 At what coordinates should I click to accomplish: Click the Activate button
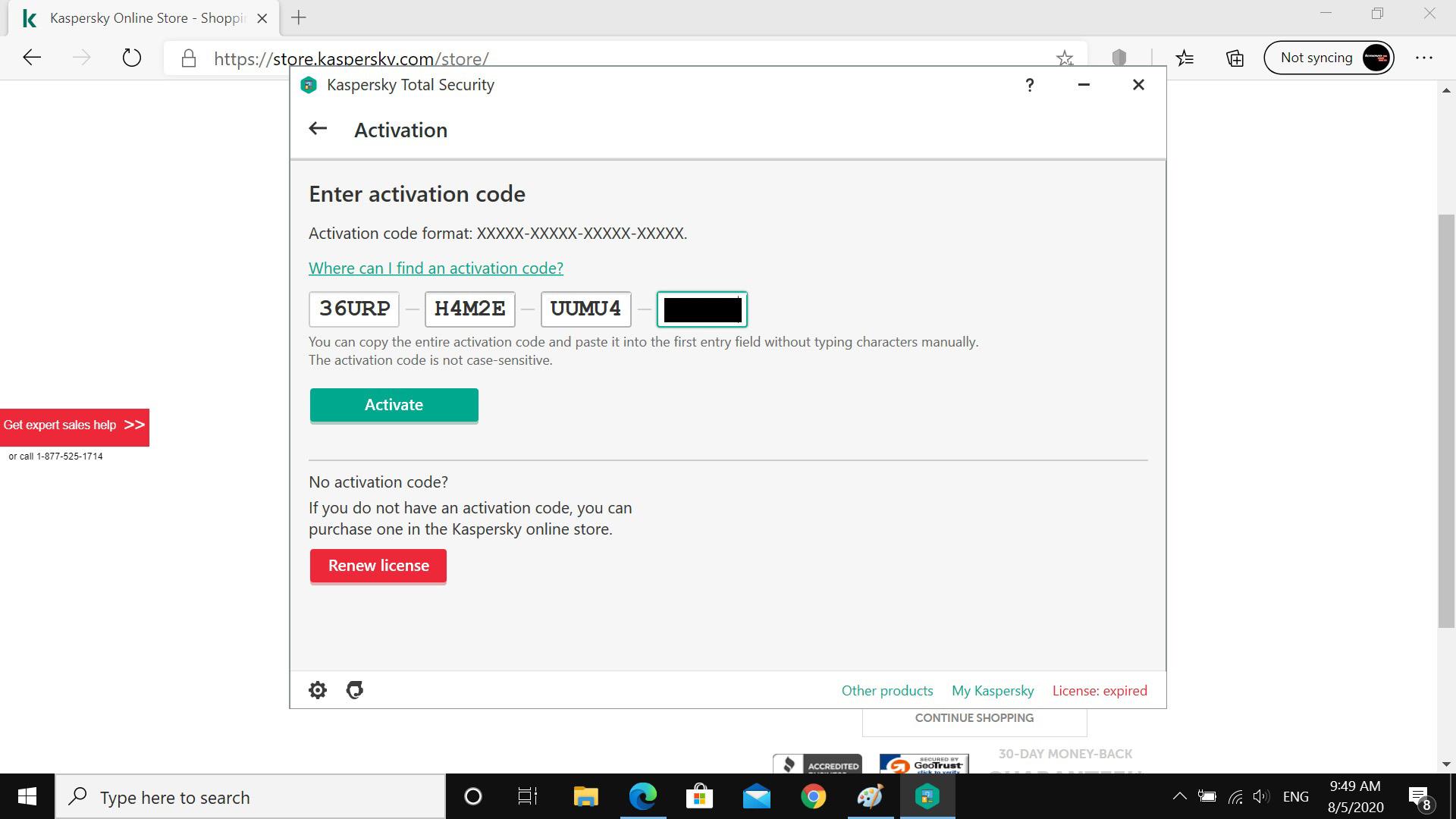[x=394, y=404]
